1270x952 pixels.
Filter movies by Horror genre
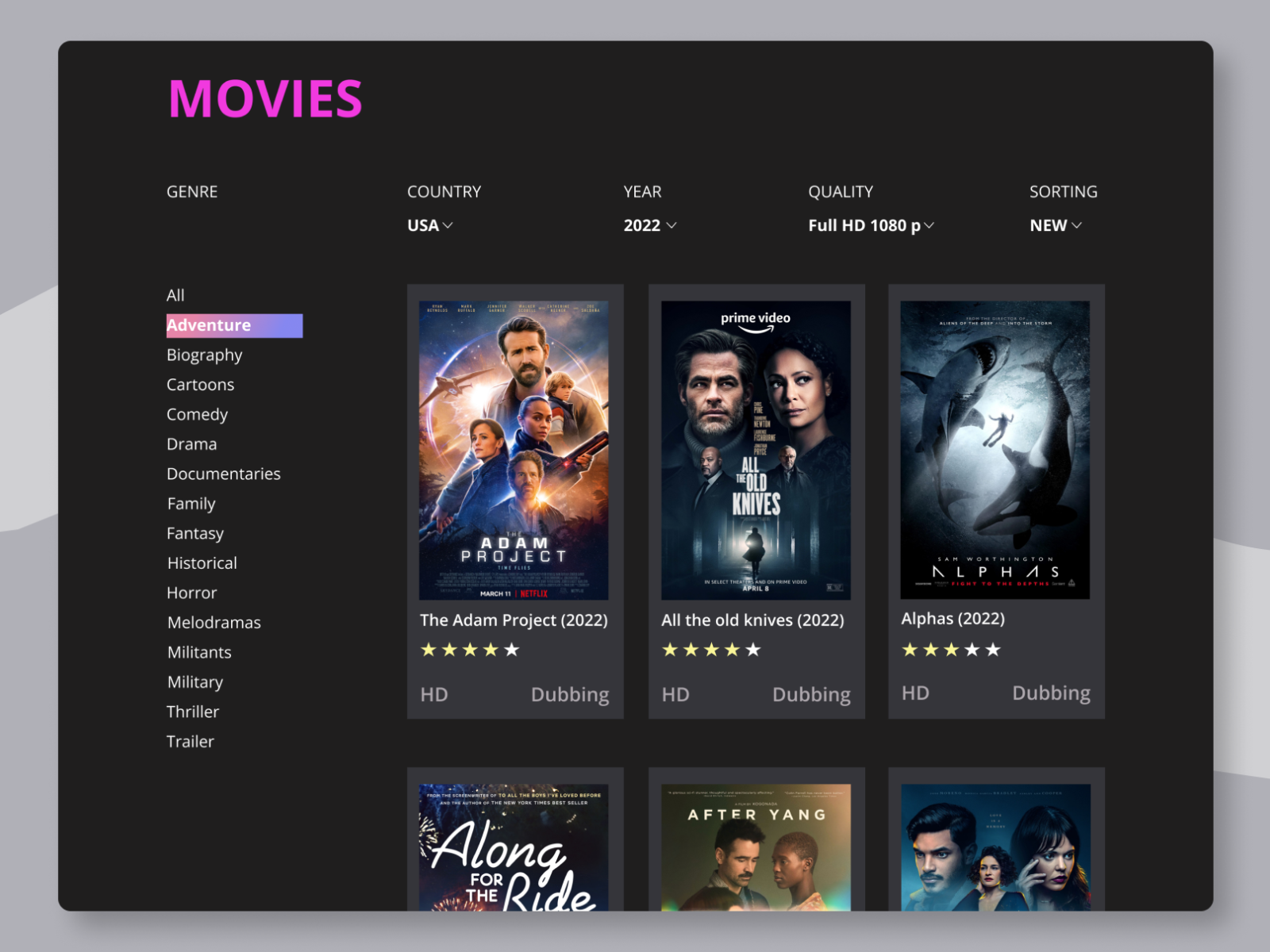191,593
